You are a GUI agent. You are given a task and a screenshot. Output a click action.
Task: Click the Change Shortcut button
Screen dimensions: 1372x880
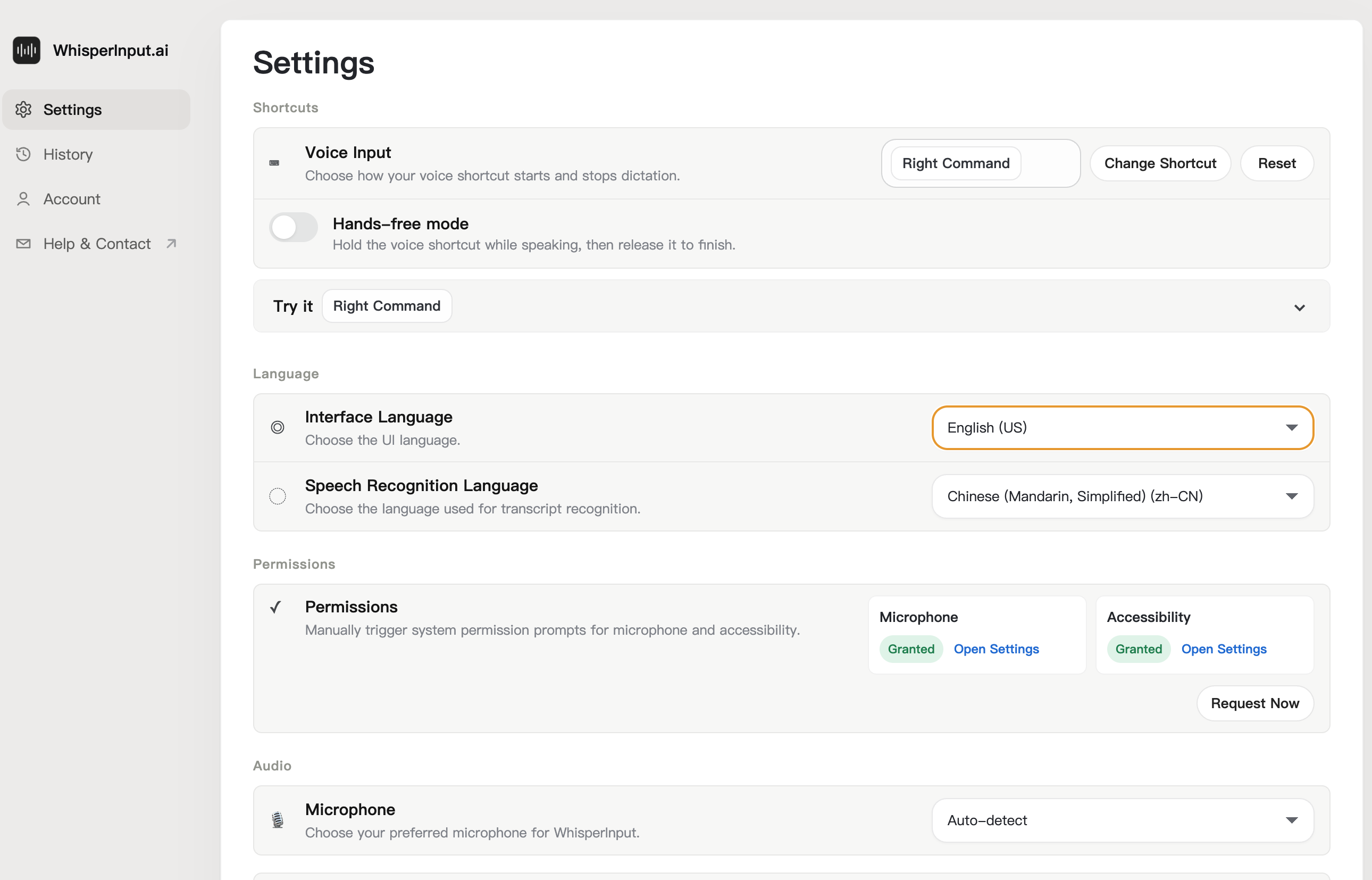[1160, 163]
